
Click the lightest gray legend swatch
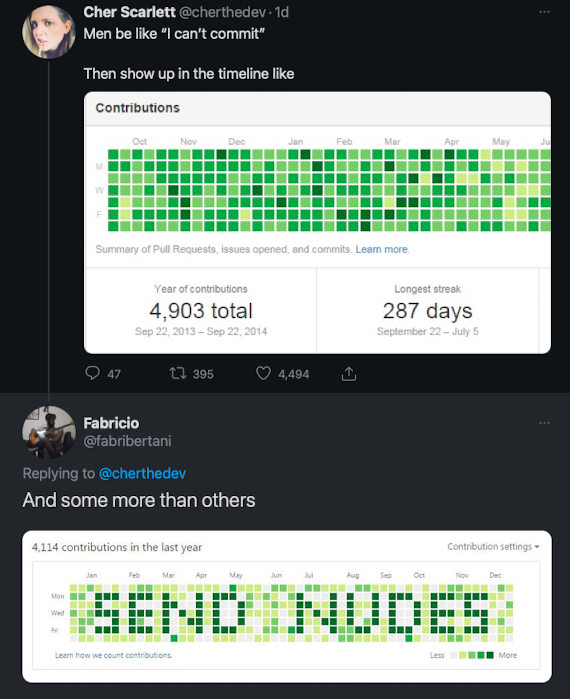pos(454,655)
